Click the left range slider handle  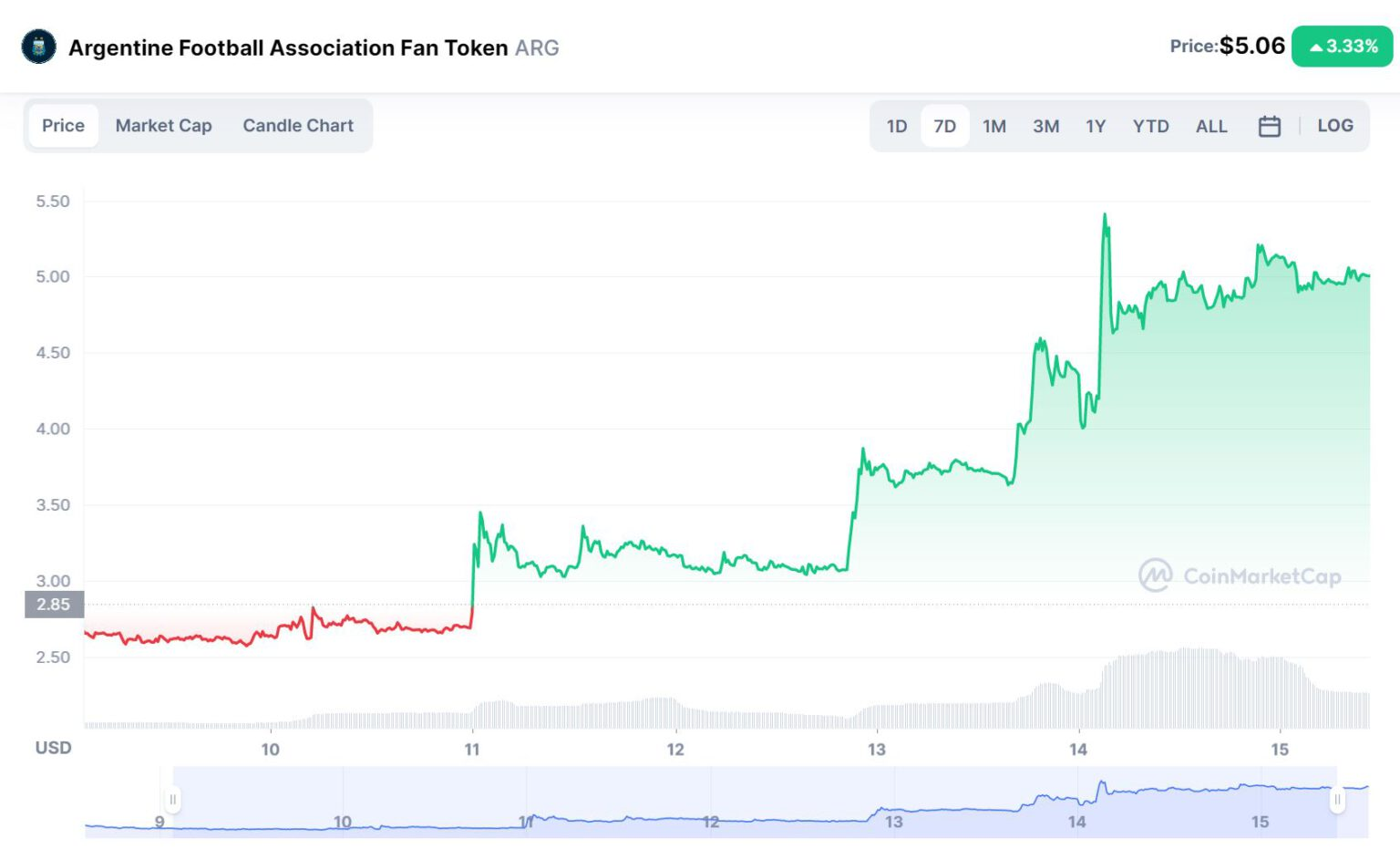[x=172, y=800]
